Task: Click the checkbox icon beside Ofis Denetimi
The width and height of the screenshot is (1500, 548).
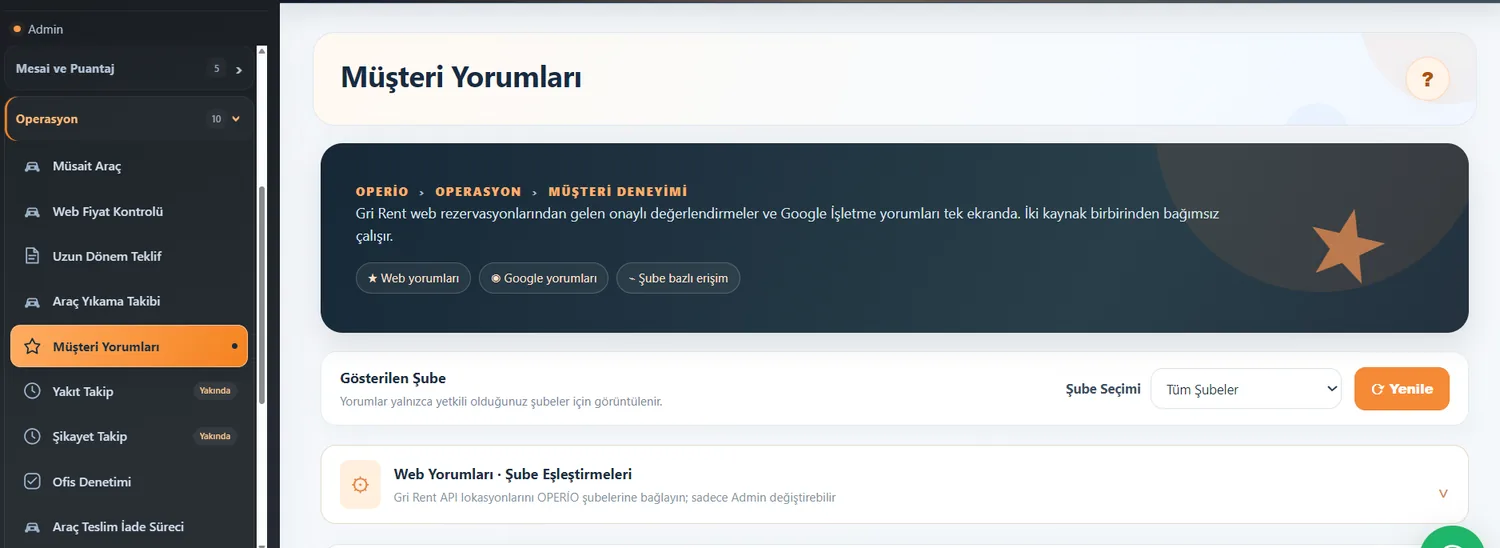Action: (32, 482)
